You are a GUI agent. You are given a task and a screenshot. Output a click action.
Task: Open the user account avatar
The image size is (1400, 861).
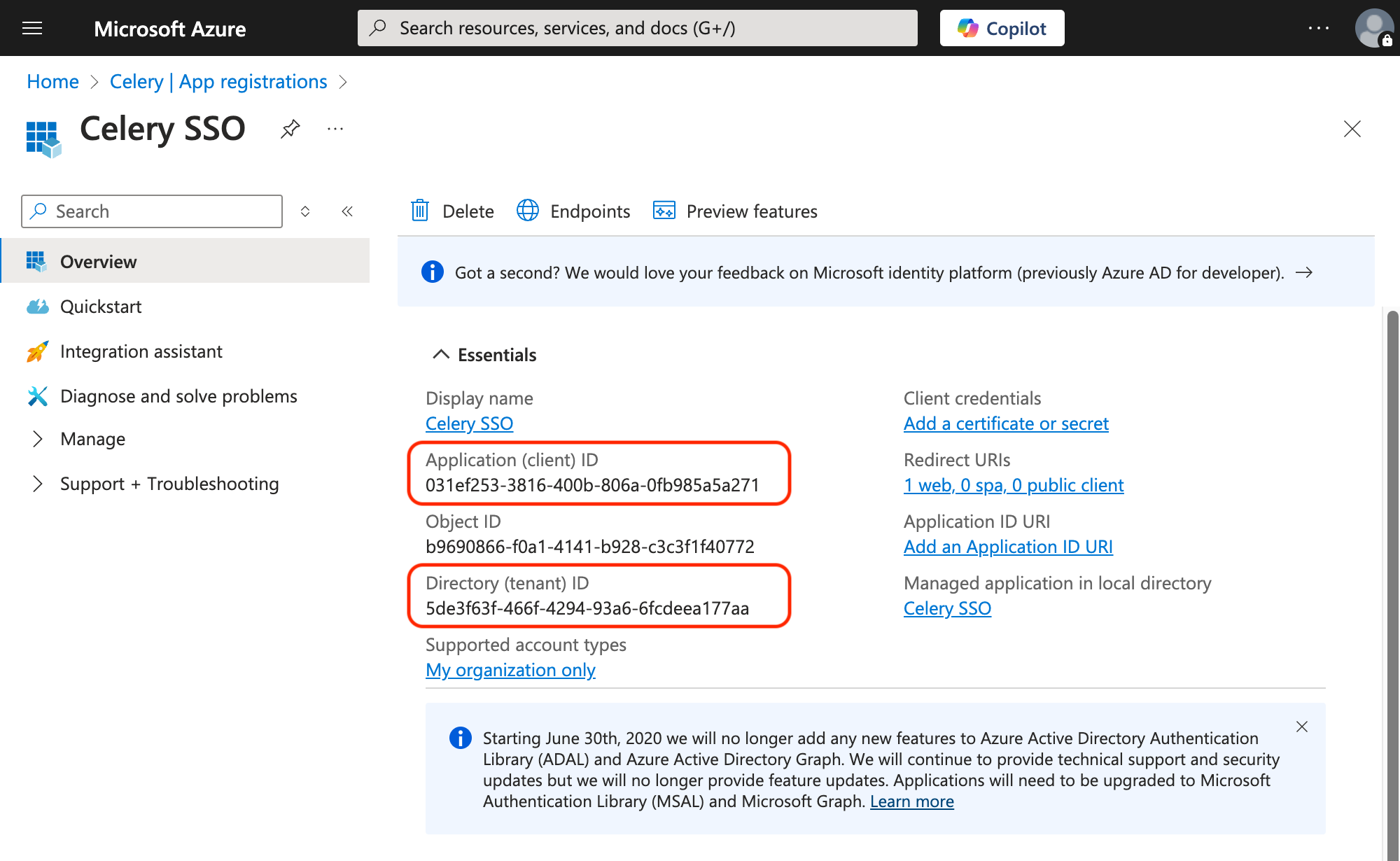(1374, 28)
